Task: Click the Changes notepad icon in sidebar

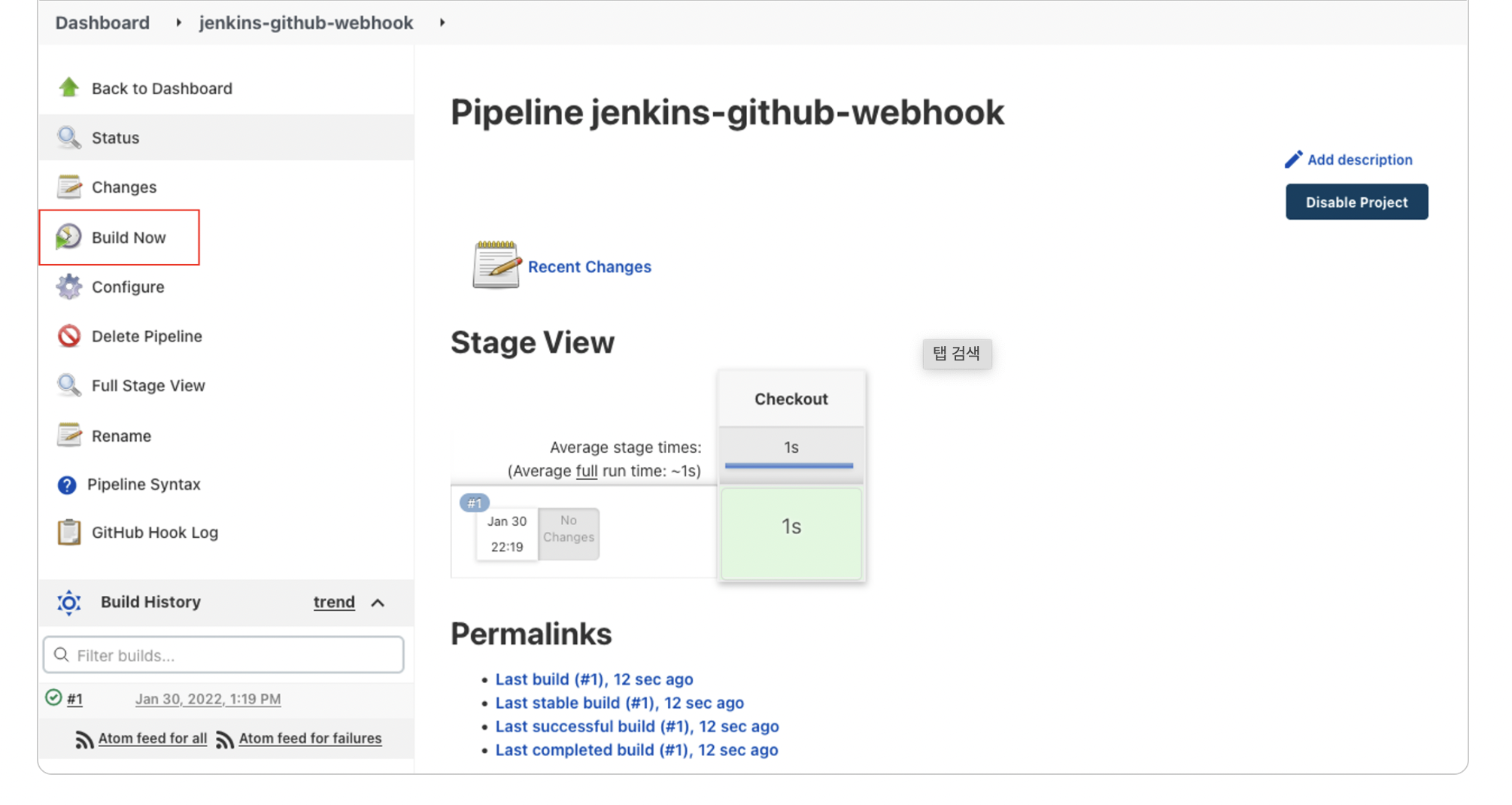Action: click(68, 187)
